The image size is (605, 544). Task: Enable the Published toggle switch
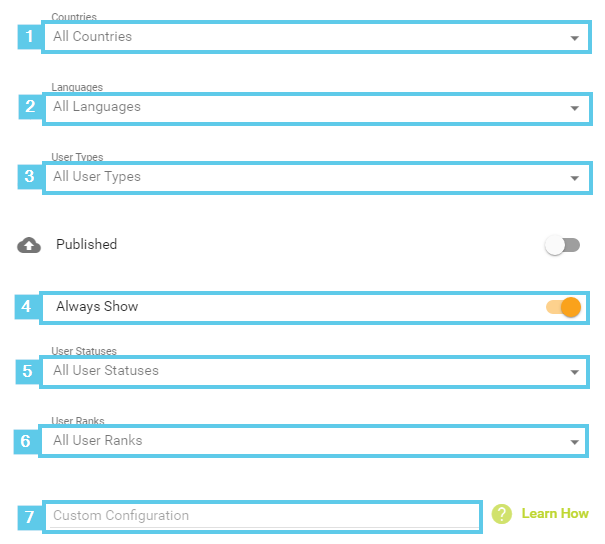point(562,245)
